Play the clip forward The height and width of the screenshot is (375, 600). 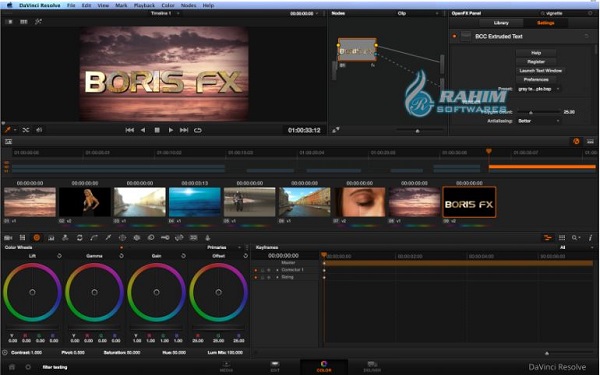tap(171, 130)
